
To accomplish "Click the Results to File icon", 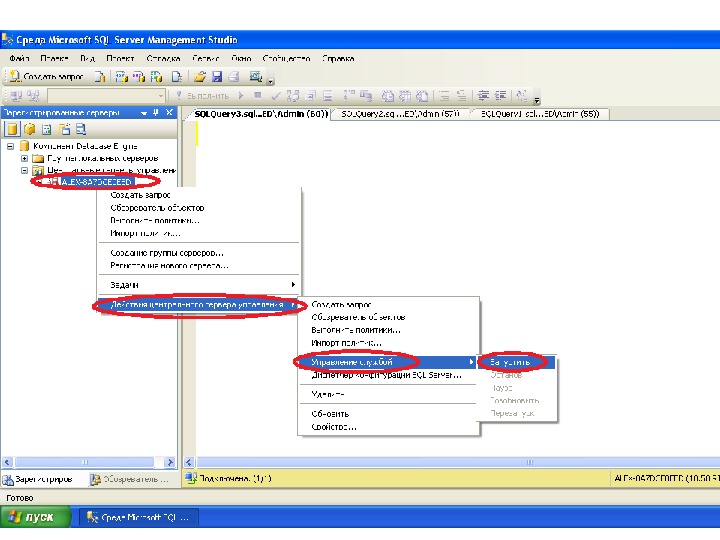I will (x=422, y=96).
